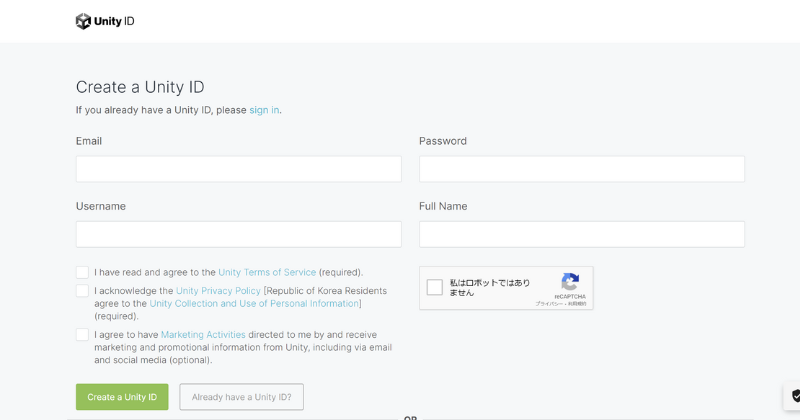800x420 pixels.
Task: Focus the Username input field
Action: [x=239, y=234]
